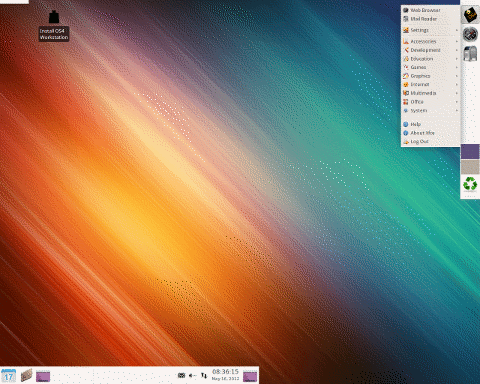Click the OS4 application menu button
This screenshot has height=384, width=480.
tap(470, 15)
